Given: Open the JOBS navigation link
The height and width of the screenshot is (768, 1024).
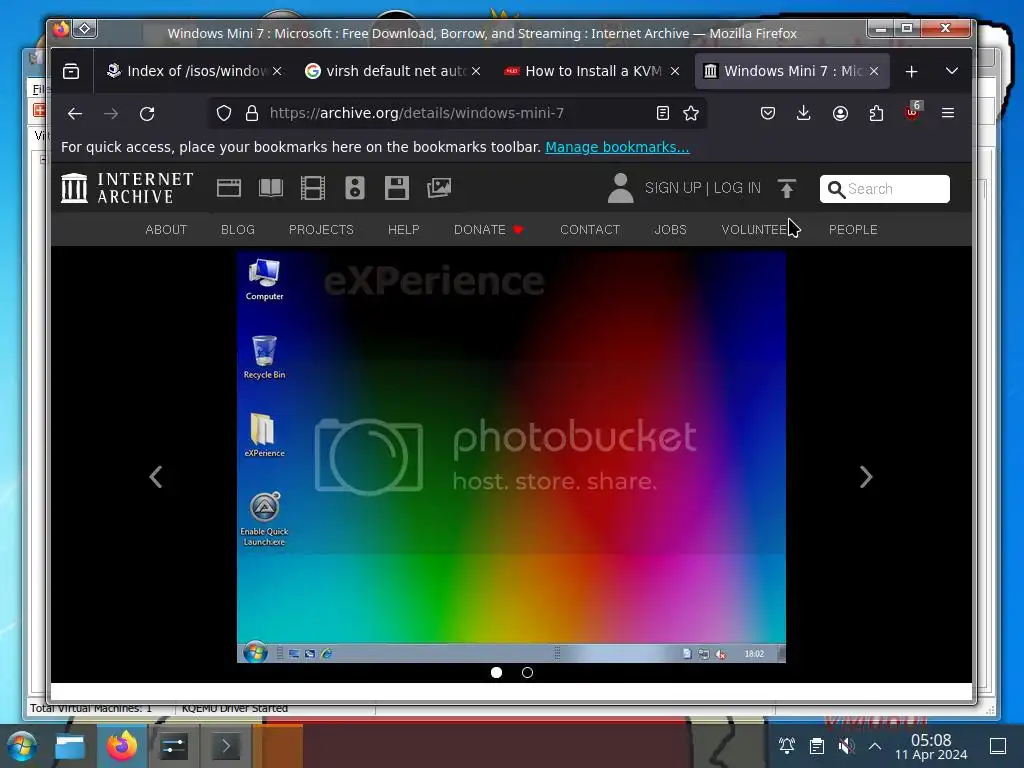Looking at the screenshot, I should pyautogui.click(x=671, y=230).
